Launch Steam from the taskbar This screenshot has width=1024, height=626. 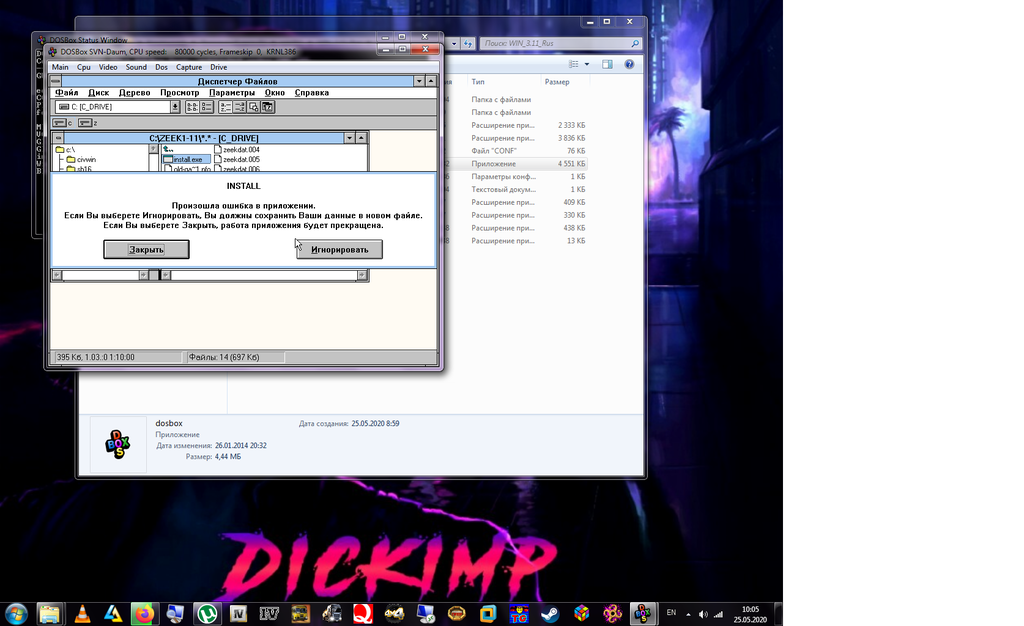coord(551,614)
